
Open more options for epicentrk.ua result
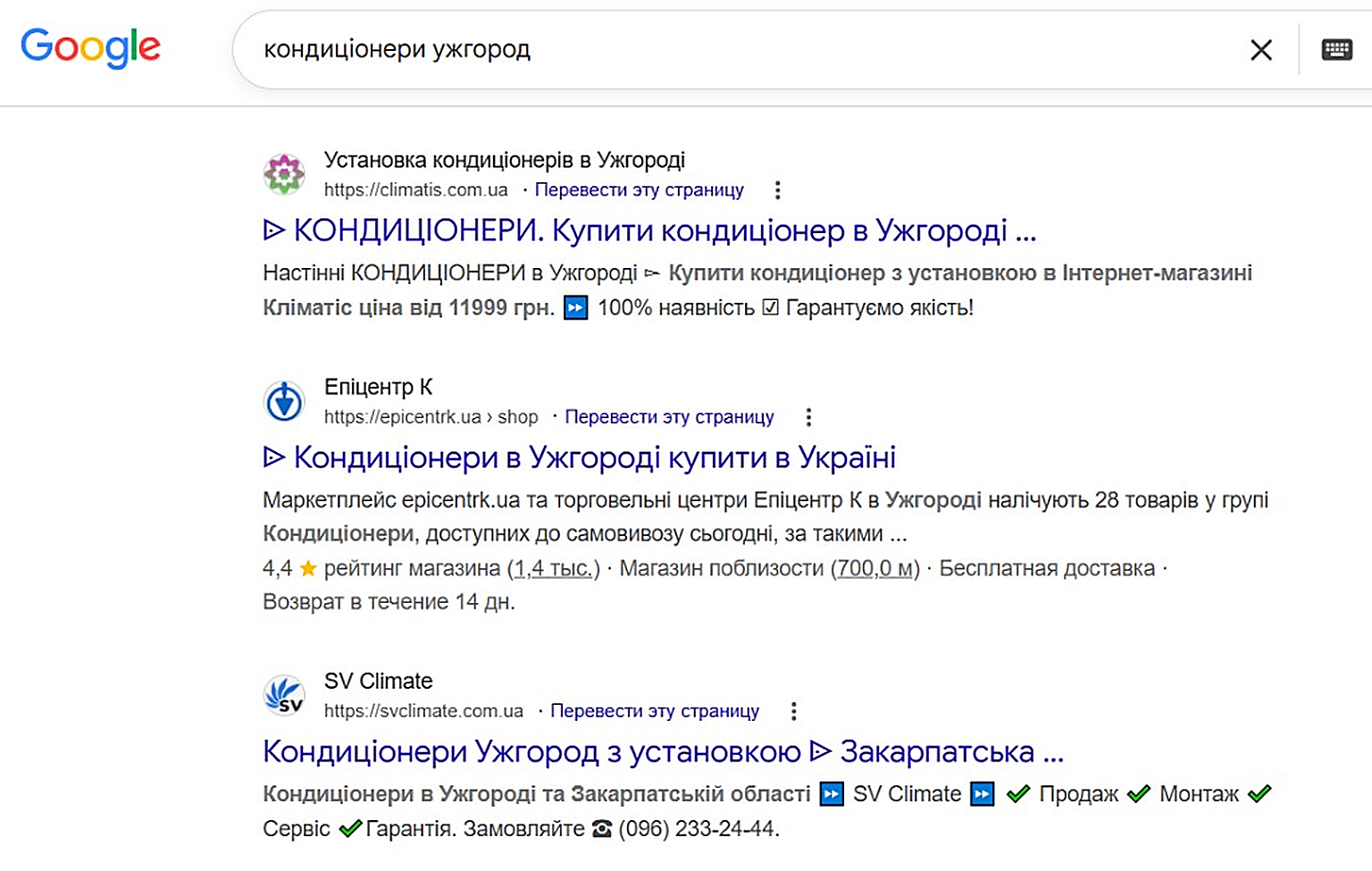coord(808,417)
